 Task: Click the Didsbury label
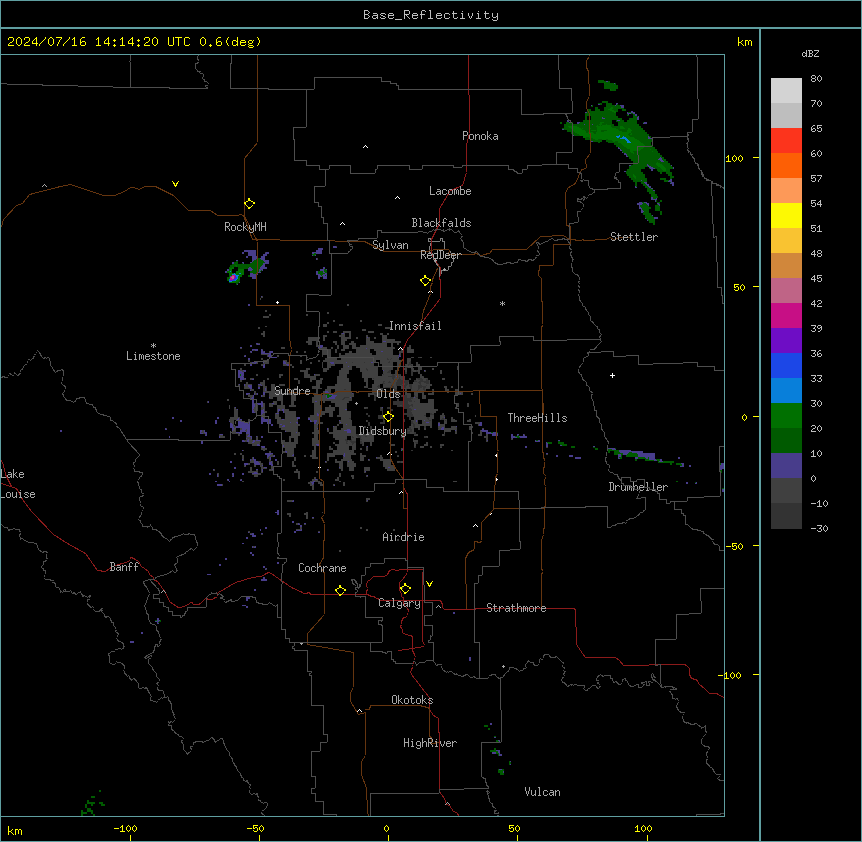(x=383, y=431)
